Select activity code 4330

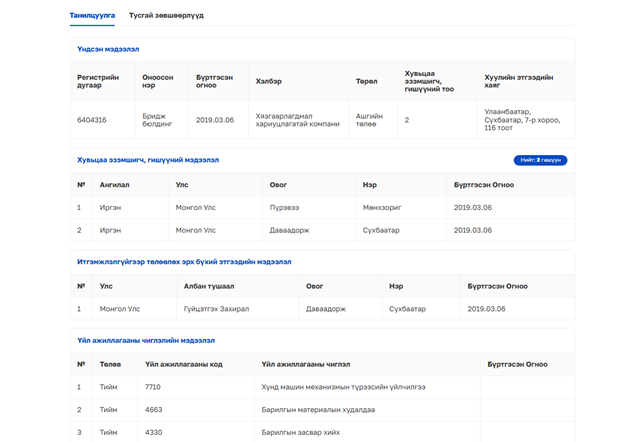point(154,432)
